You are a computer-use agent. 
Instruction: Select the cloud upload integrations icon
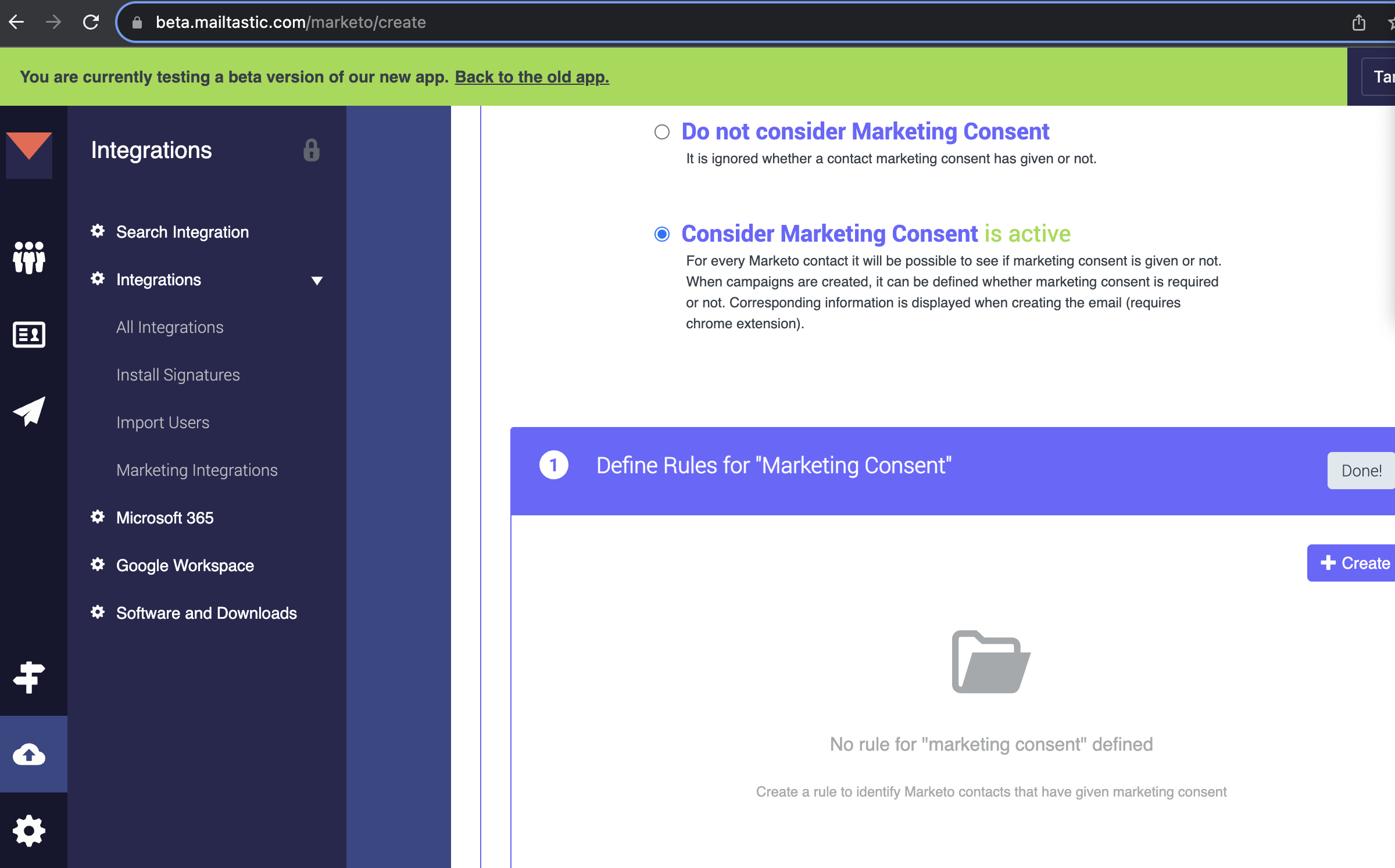coord(29,754)
